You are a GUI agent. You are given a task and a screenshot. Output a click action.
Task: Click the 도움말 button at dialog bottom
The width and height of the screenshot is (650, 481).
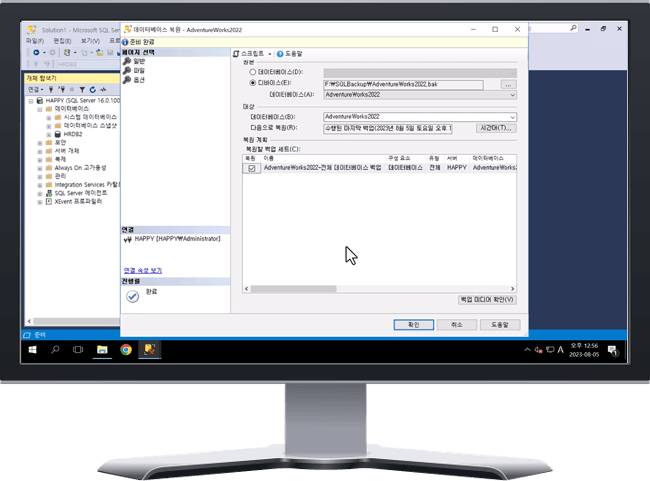tap(500, 325)
